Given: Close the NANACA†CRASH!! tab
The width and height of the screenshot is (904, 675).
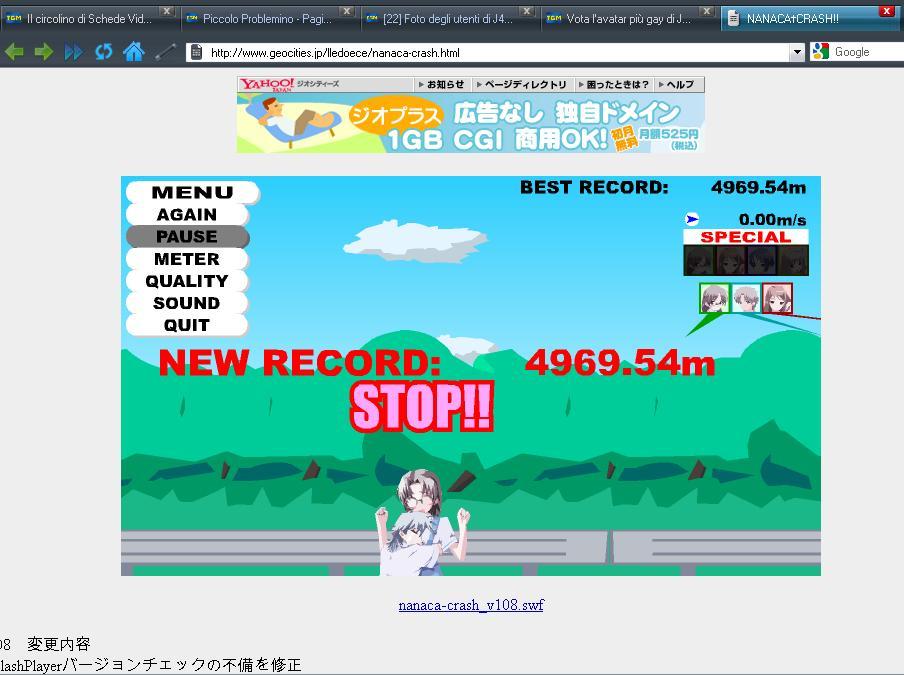Looking at the screenshot, I should pyautogui.click(x=887, y=10).
